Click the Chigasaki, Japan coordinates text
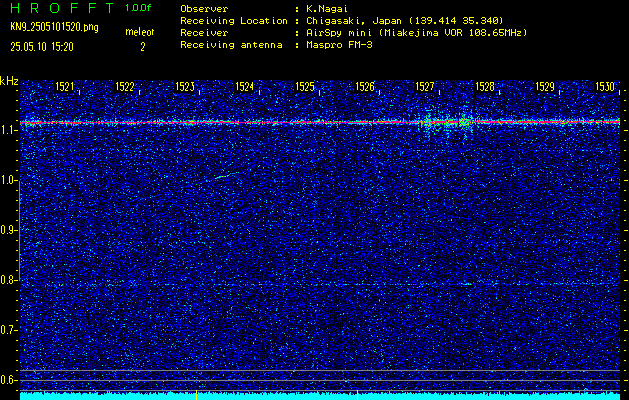This screenshot has width=629, height=400. click(404, 20)
